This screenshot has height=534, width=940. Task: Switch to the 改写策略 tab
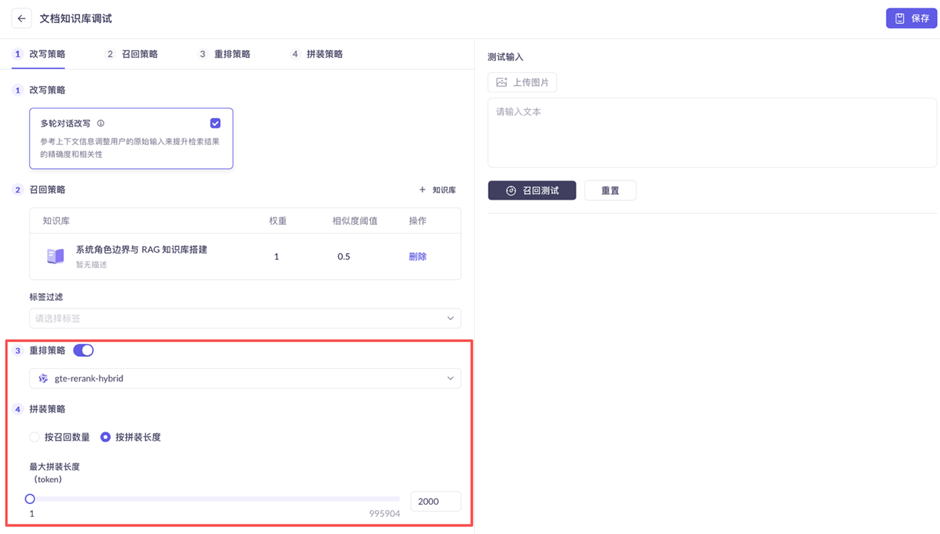pyautogui.click(x=40, y=54)
